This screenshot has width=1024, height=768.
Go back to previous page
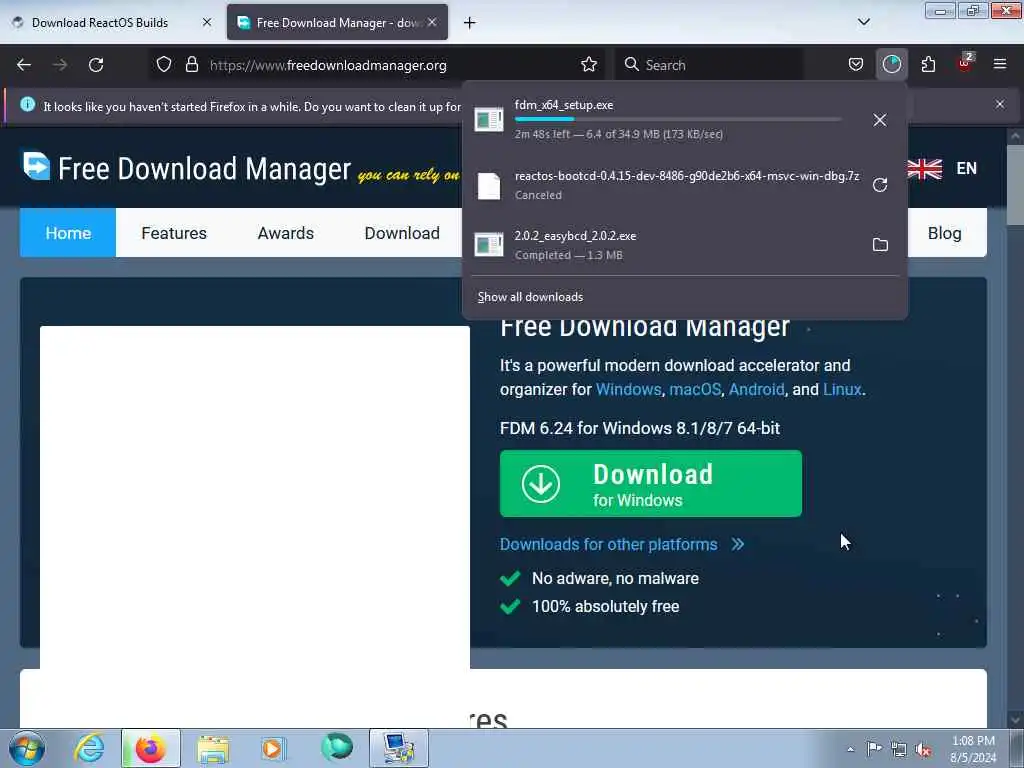click(x=24, y=65)
